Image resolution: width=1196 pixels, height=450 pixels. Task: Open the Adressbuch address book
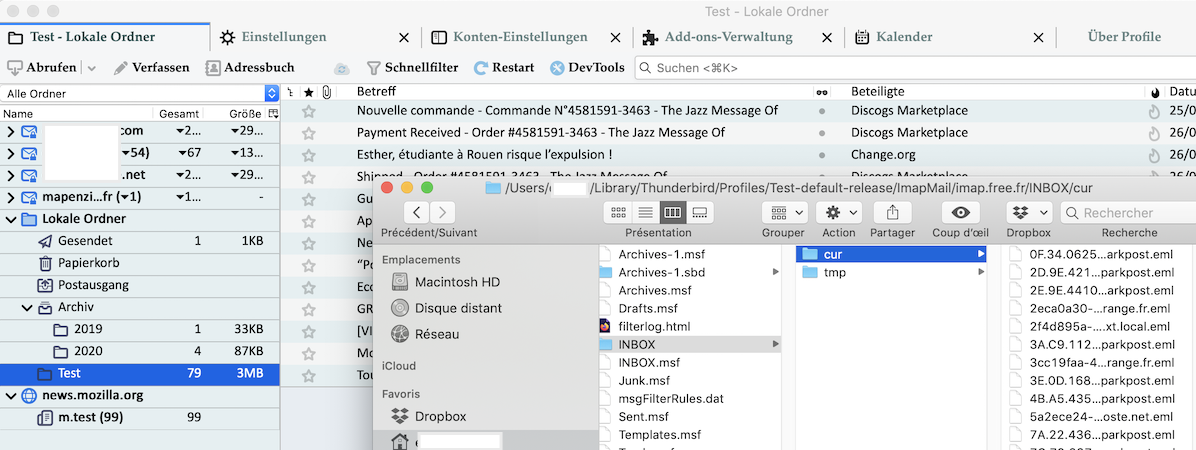tap(249, 67)
